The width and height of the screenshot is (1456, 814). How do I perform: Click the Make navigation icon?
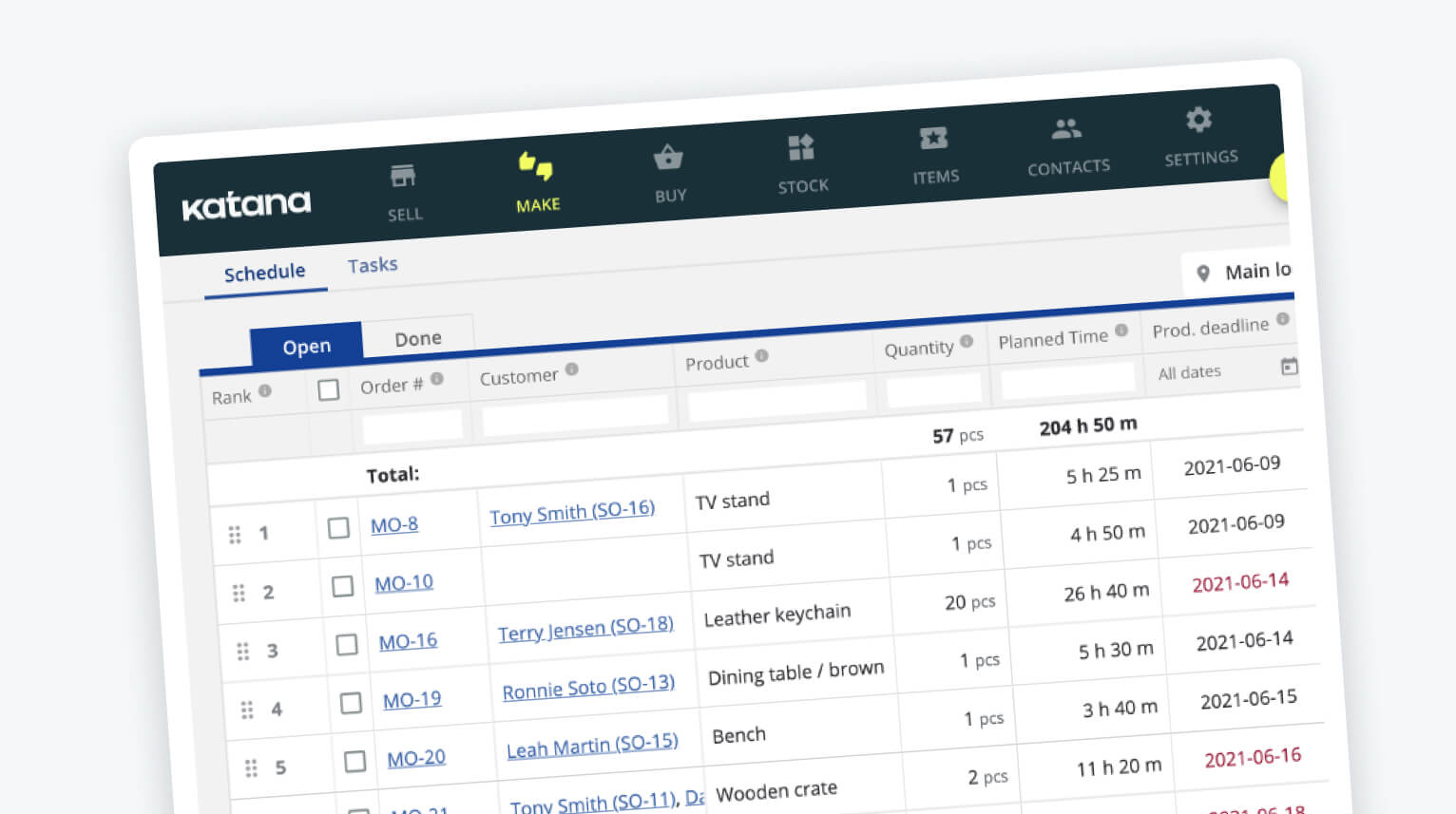pyautogui.click(x=536, y=167)
